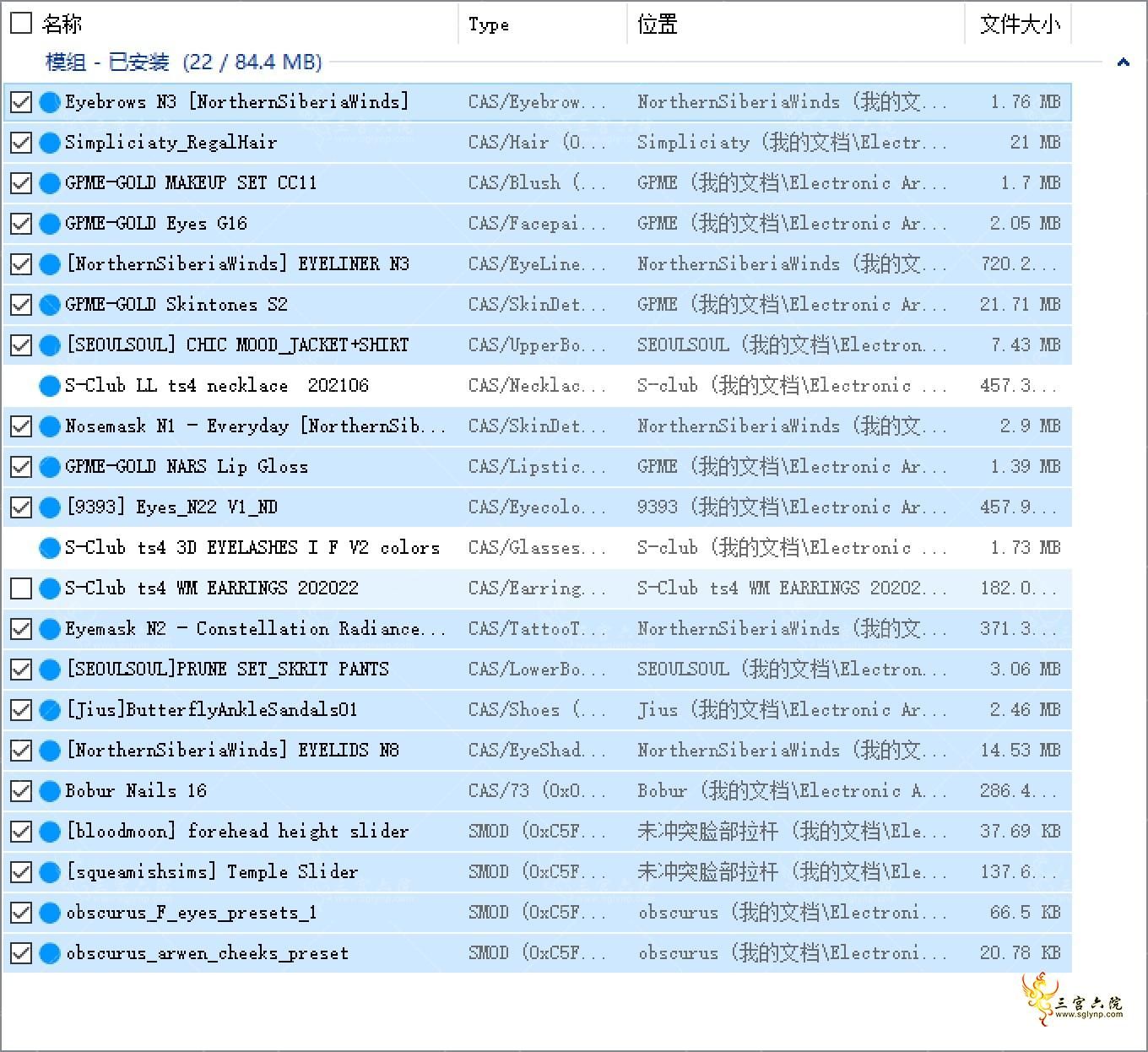
Task: Sort list by 文件大小 column header
Action: [1020, 24]
